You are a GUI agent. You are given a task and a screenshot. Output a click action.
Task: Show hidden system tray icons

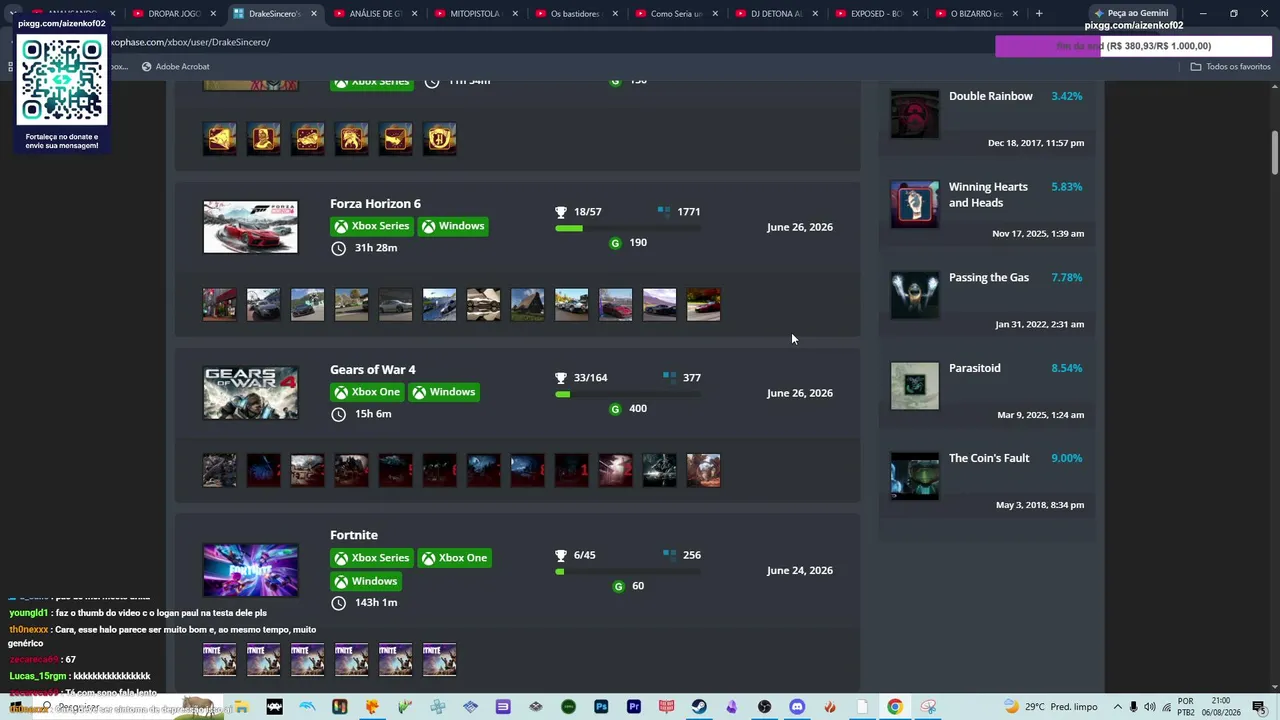pyautogui.click(x=1118, y=707)
